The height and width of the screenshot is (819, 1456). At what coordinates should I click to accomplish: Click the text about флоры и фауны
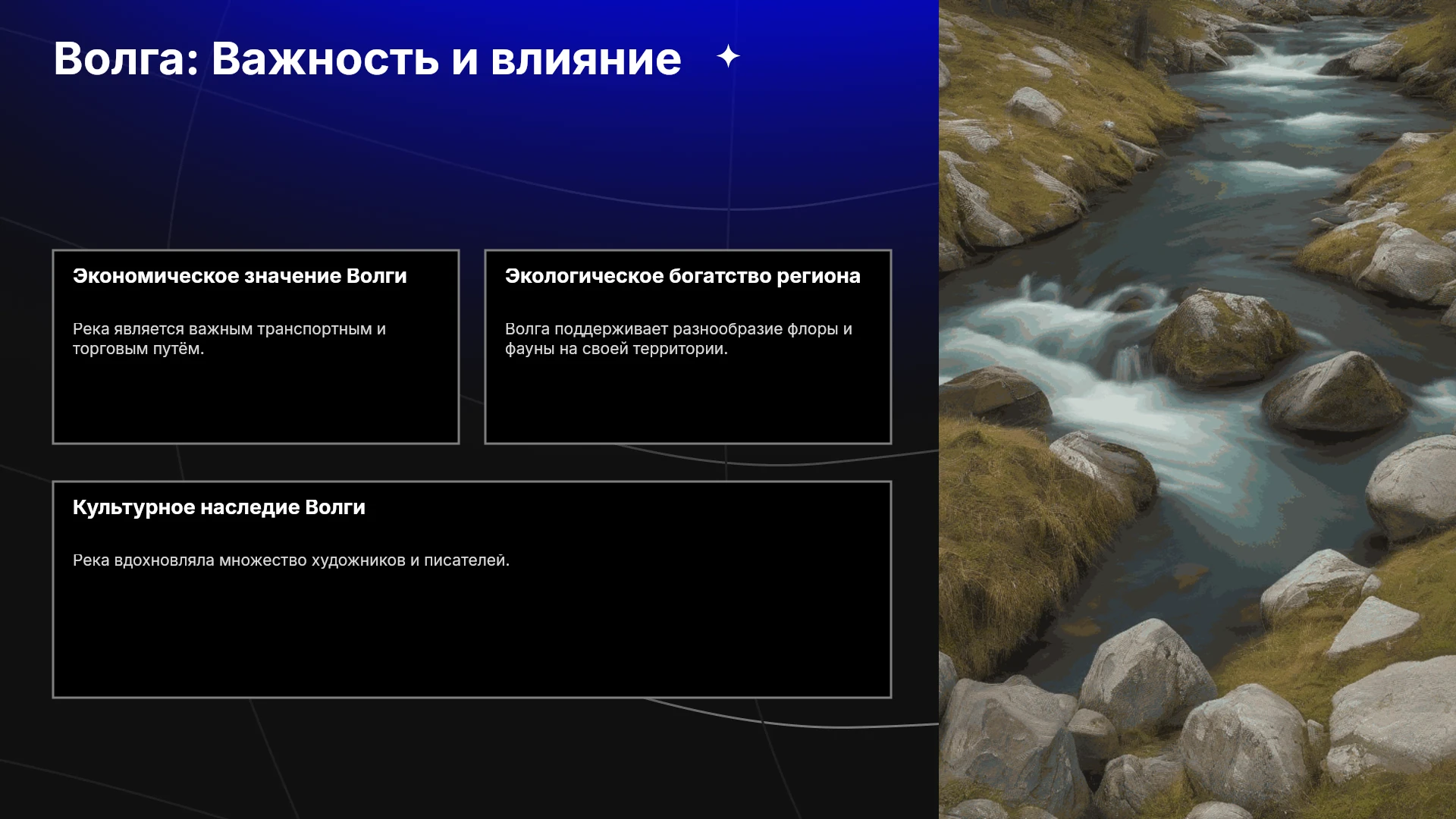(679, 339)
